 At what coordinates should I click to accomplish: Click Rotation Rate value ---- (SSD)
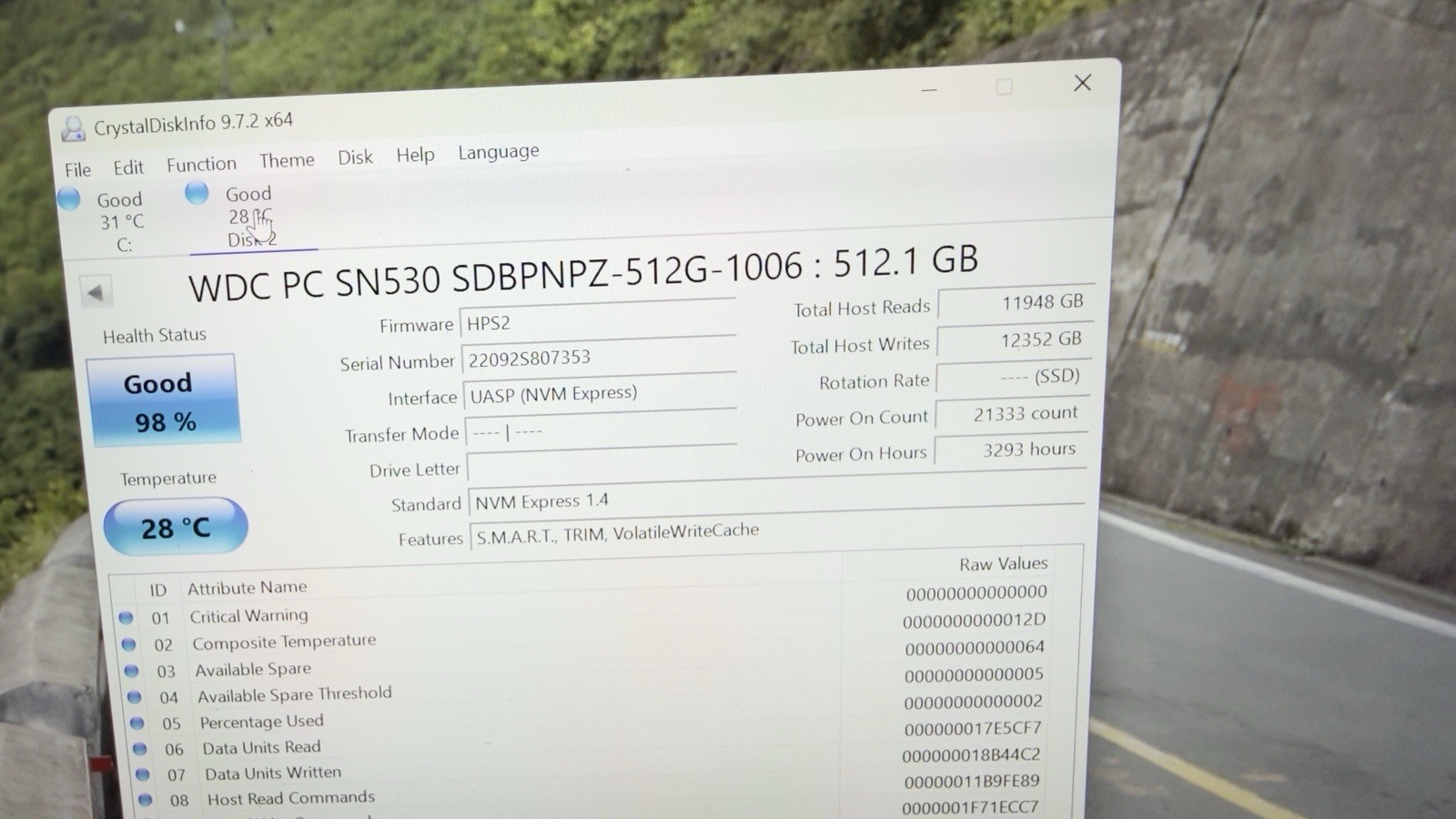point(1012,377)
